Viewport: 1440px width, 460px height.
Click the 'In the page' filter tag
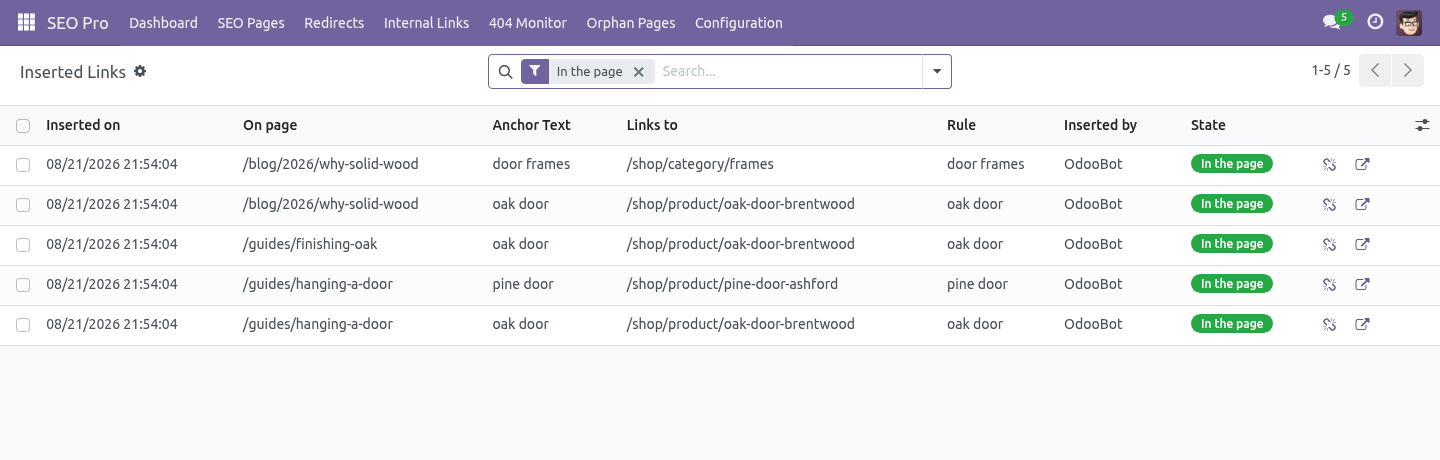click(x=589, y=71)
